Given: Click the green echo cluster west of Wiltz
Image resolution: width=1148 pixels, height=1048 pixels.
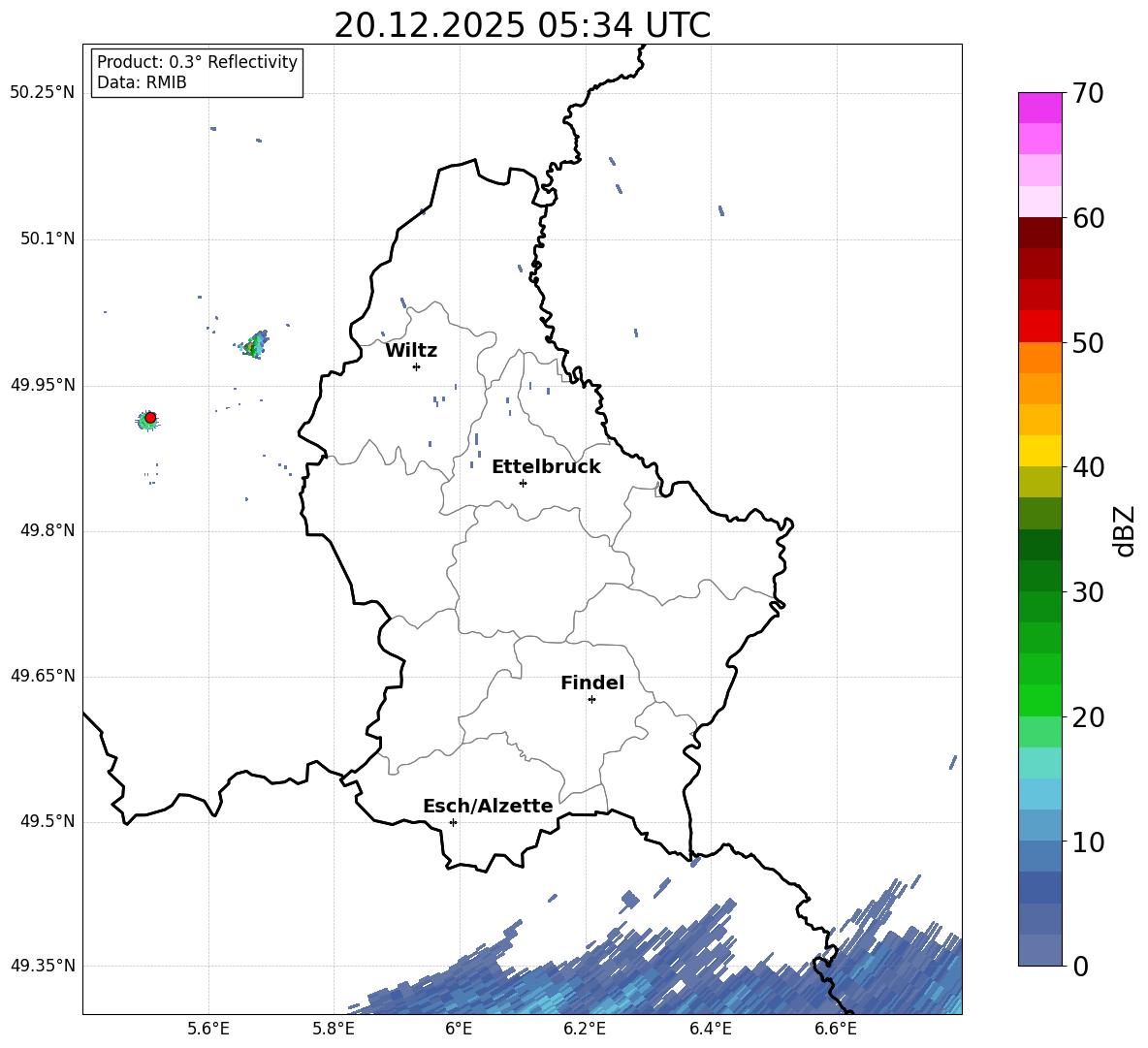Looking at the screenshot, I should (x=255, y=343).
